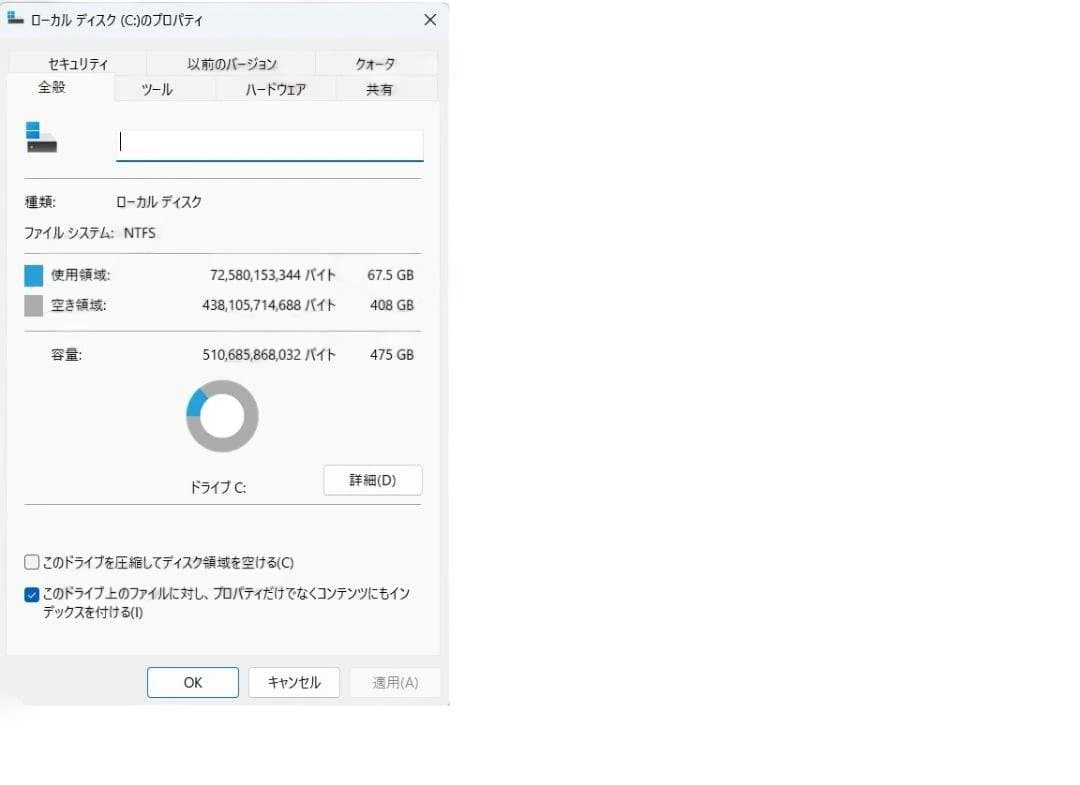Screen dimensions: 1080x785
Task: Click the blue 使用領域 color swatch
Action: (31, 274)
